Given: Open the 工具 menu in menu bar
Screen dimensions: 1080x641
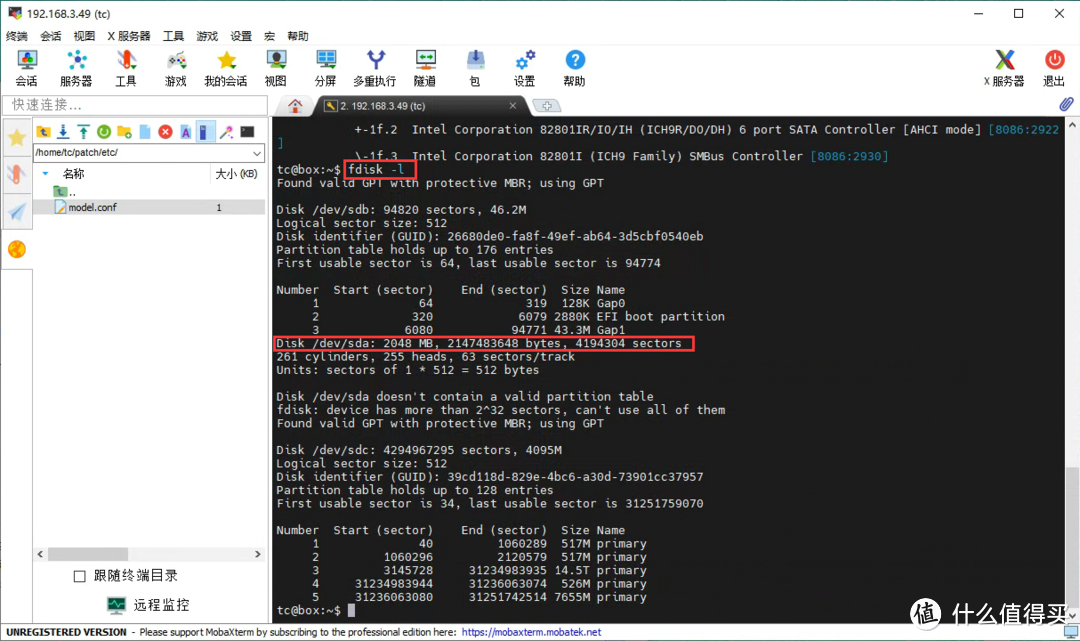Looking at the screenshot, I should [173, 36].
